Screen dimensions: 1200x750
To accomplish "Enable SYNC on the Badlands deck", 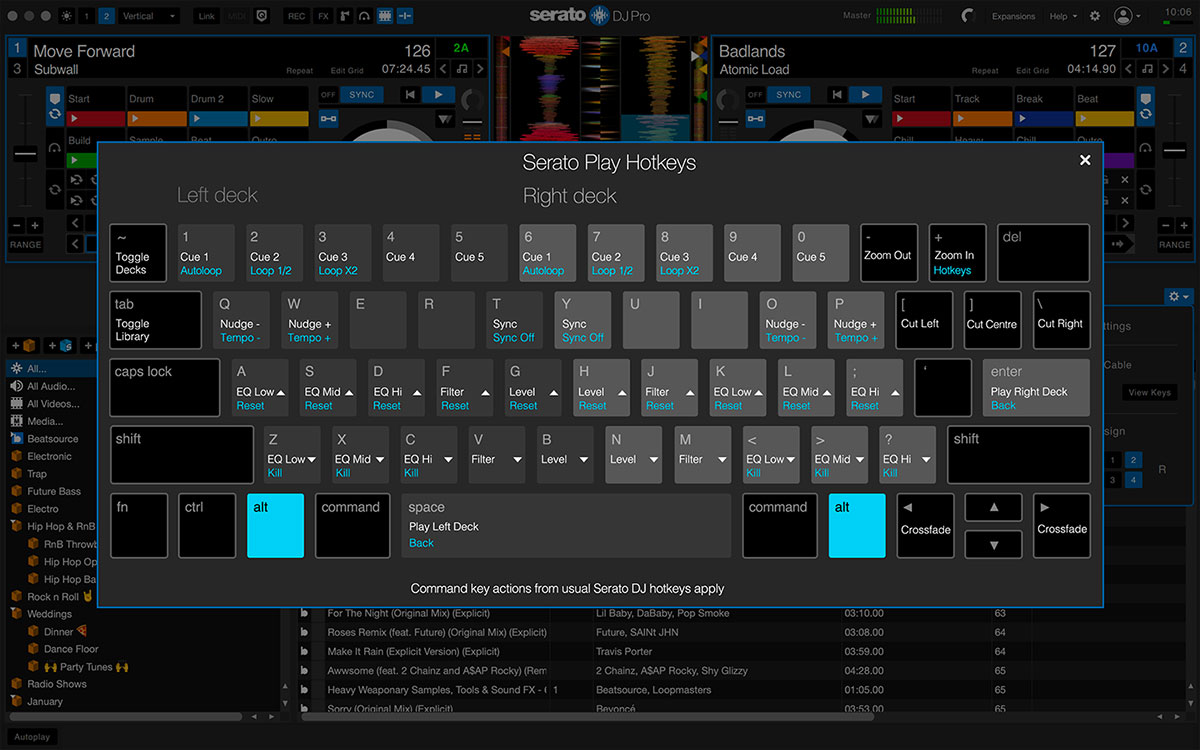I will tap(788, 94).
